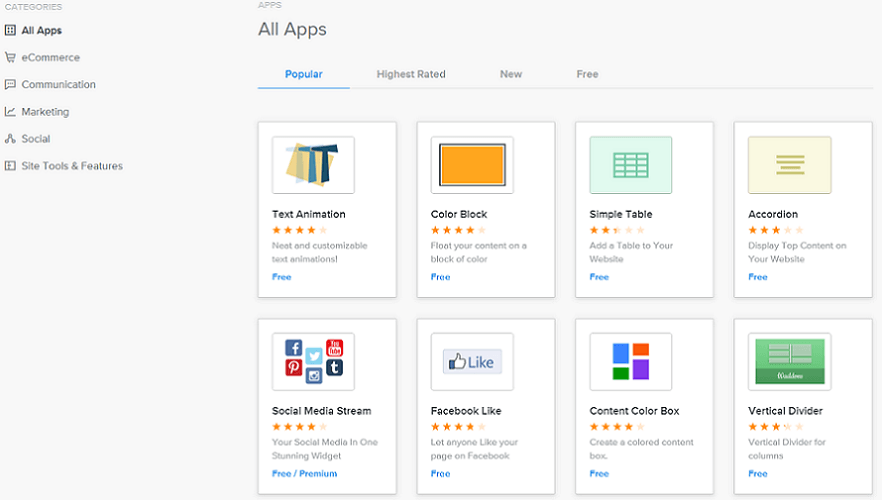Click the Site Tools & Features icon
Image resolution: width=882 pixels, height=500 pixels.
click(10, 165)
